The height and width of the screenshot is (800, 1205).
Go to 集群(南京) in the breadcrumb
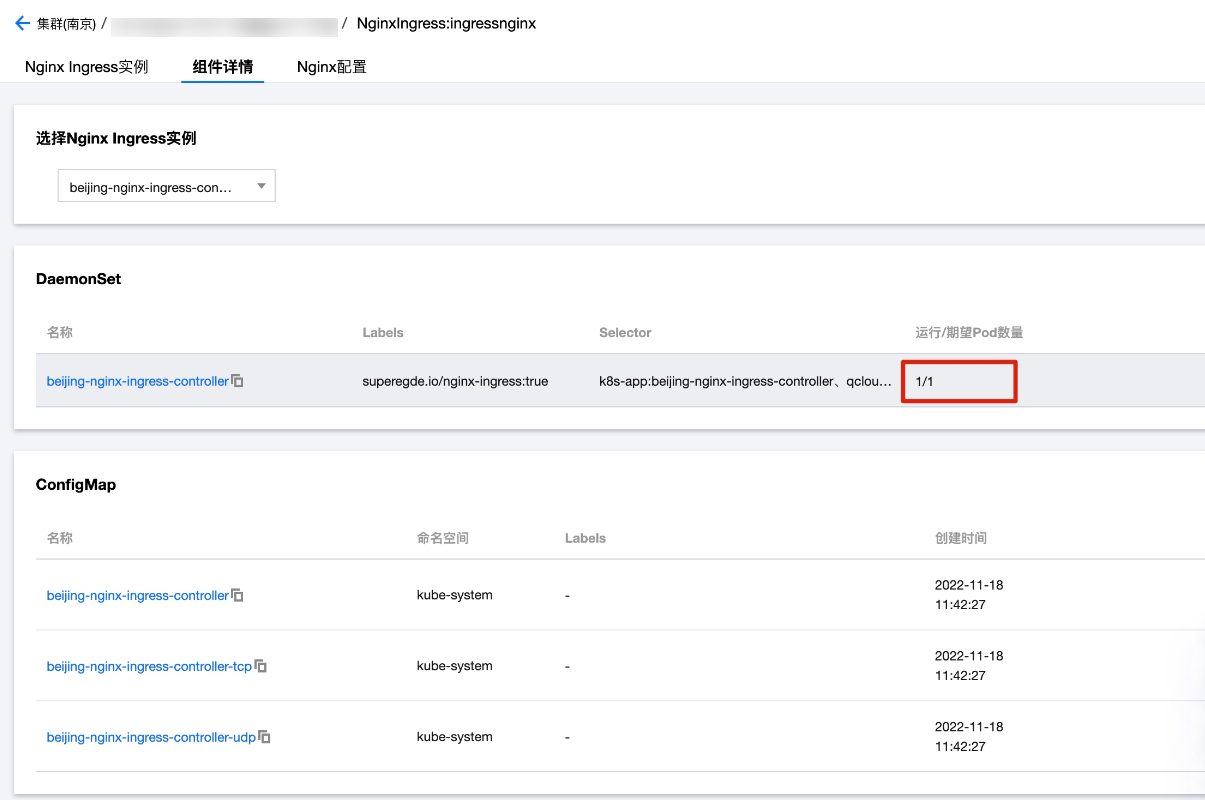point(67,23)
